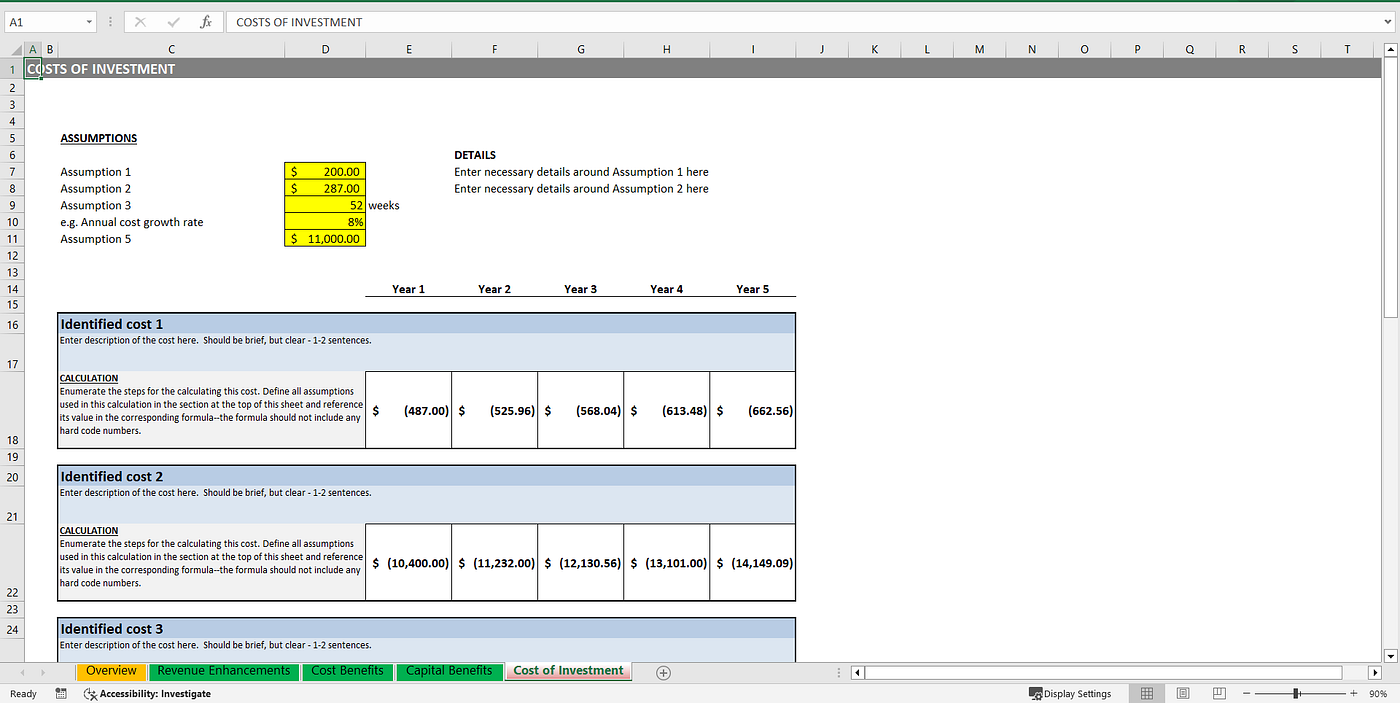Select the yellow Assumption 2 value cell
Viewport: 1400px width, 703px height.
tap(324, 188)
